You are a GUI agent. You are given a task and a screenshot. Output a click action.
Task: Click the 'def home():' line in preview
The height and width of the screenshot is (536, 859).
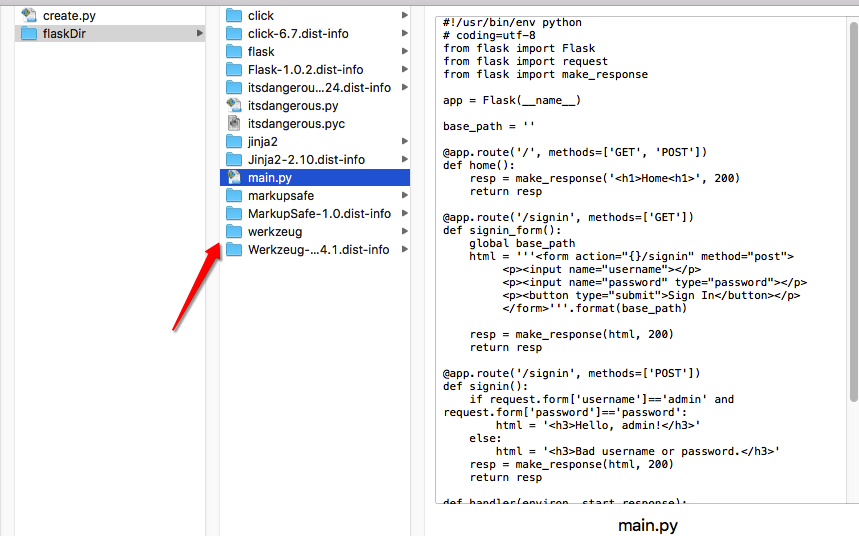[x=479, y=165]
